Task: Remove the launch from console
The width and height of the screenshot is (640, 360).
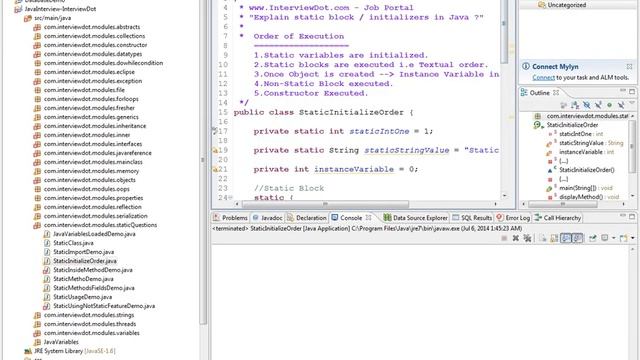Action: point(516,238)
